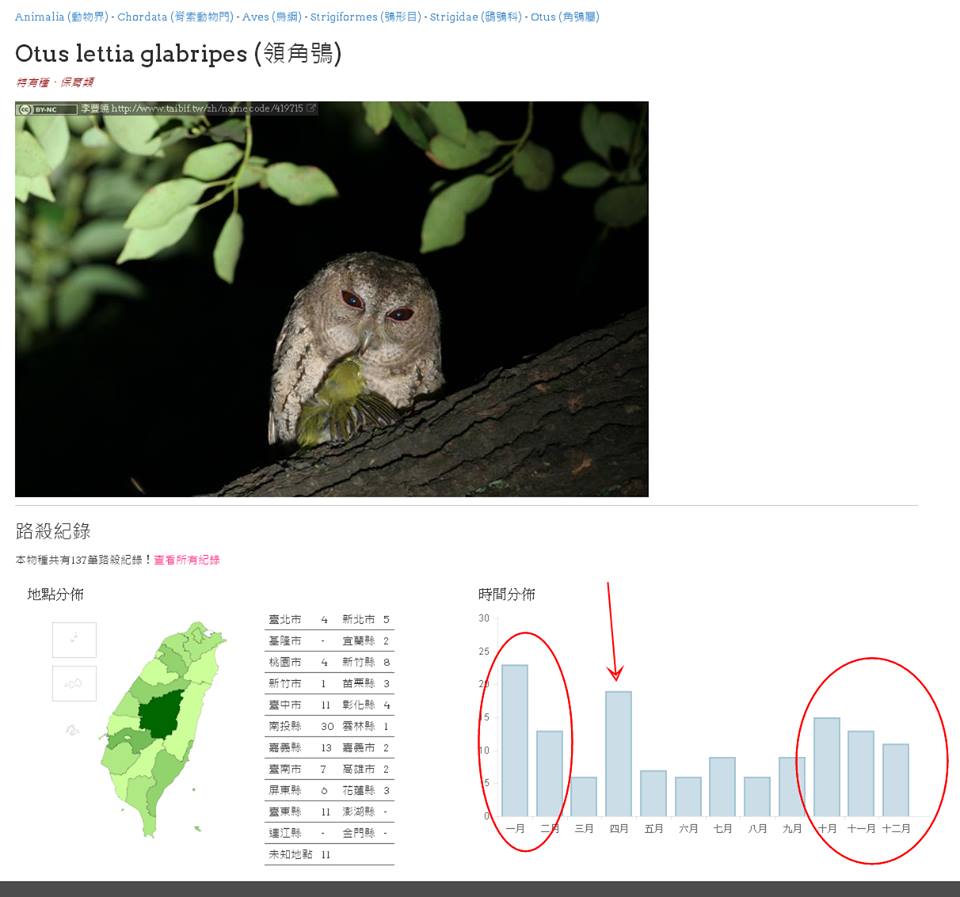This screenshot has width=960, height=897.
Task: Click the owl photo
Action: (x=331, y=299)
